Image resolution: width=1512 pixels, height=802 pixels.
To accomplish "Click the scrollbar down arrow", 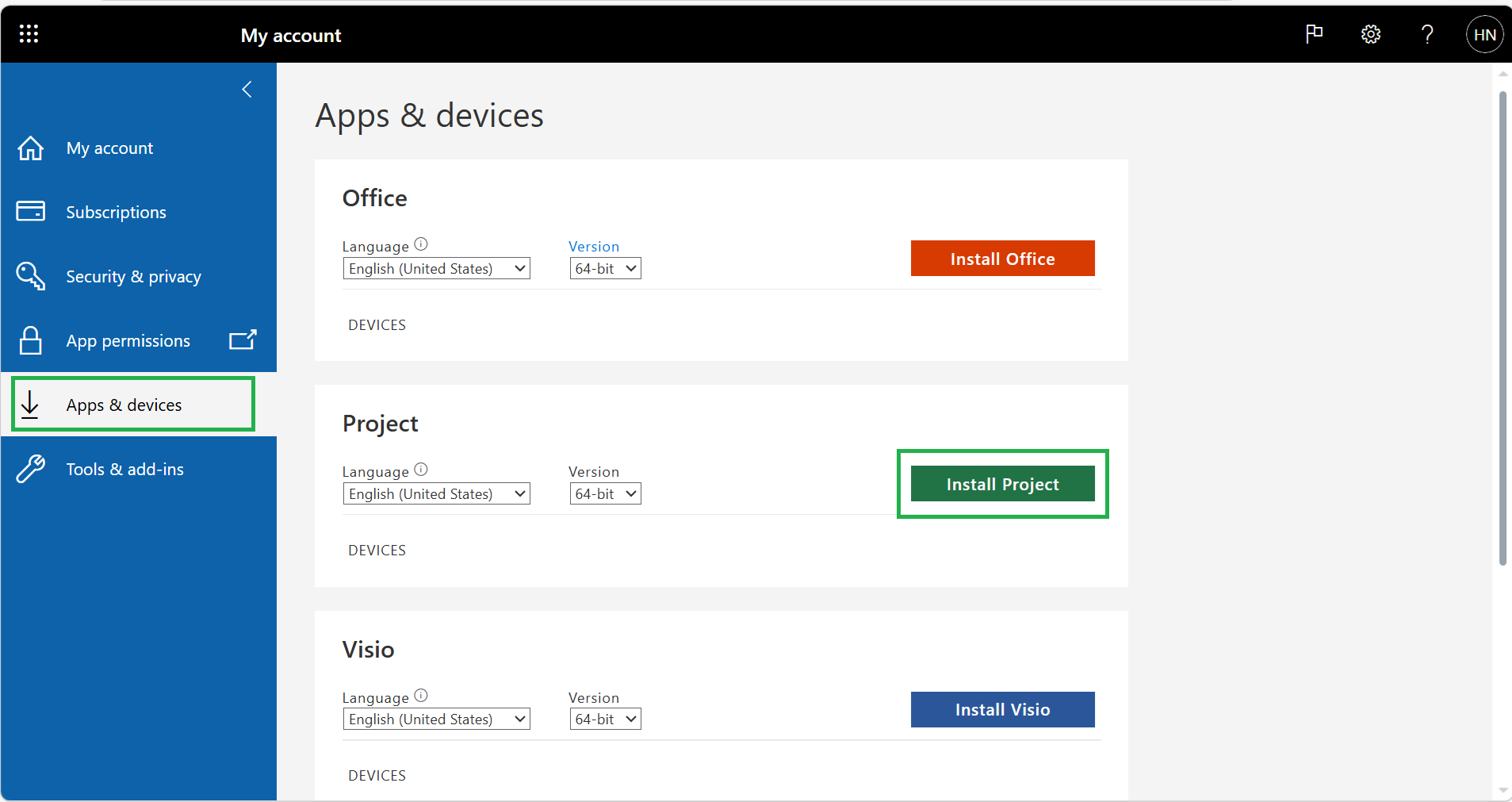I will (x=1502, y=791).
